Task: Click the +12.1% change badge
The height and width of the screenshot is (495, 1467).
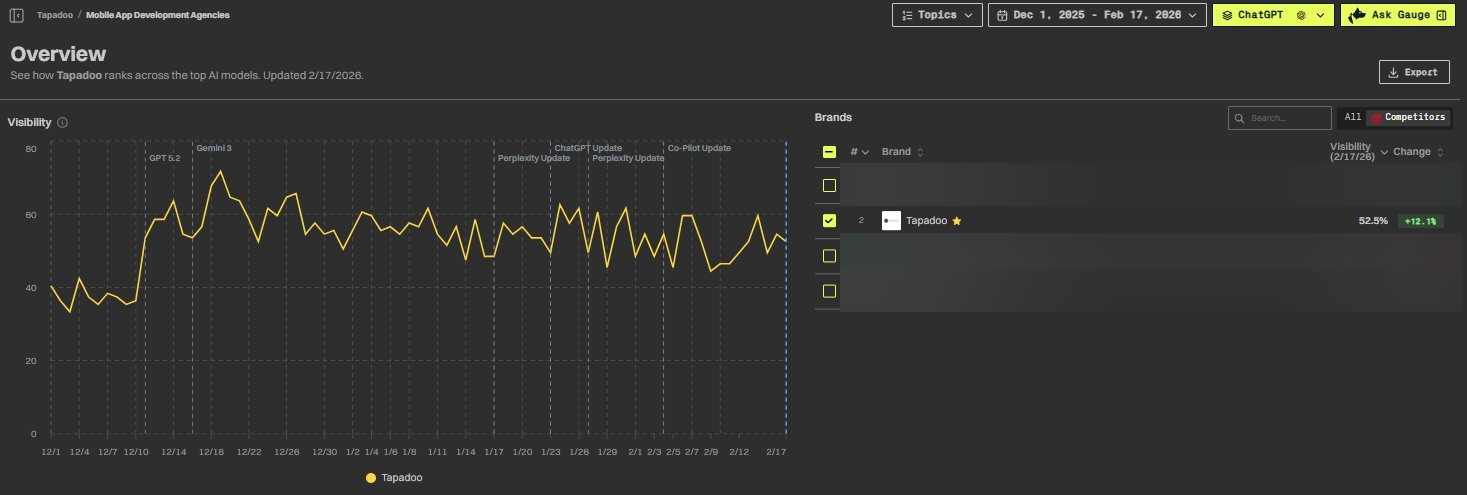Action: click(x=1421, y=221)
